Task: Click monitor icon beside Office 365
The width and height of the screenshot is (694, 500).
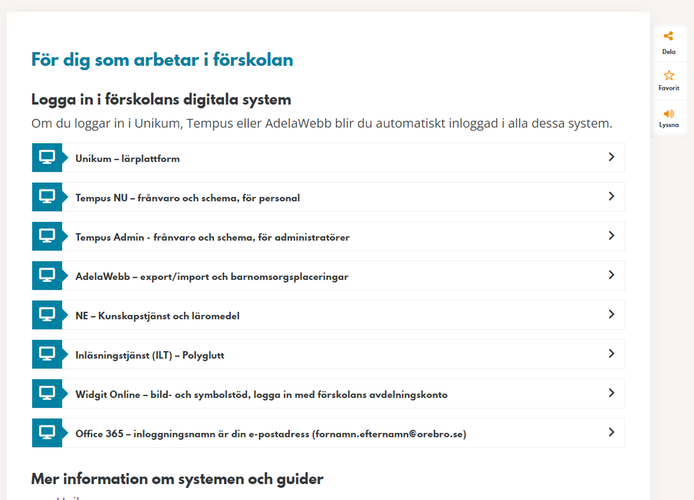Action: (x=47, y=432)
